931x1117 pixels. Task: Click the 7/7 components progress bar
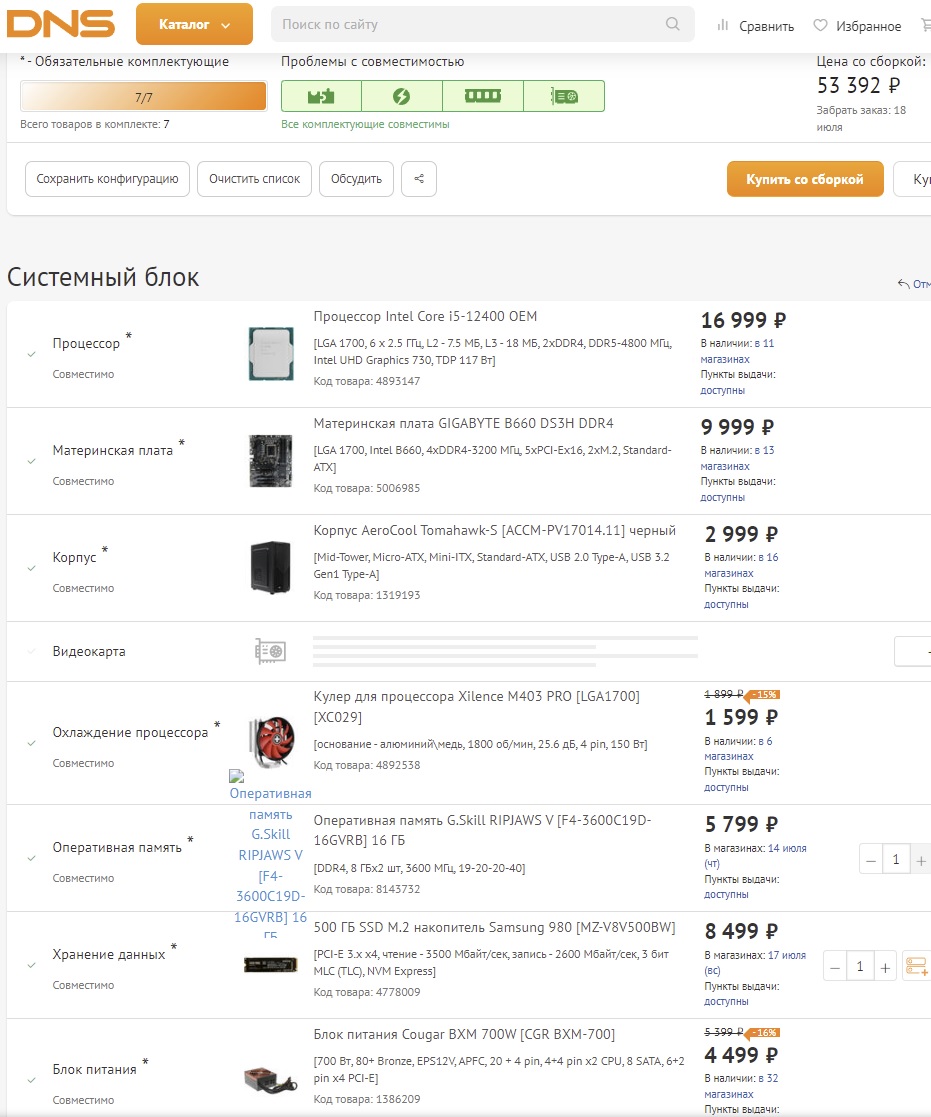pos(143,96)
